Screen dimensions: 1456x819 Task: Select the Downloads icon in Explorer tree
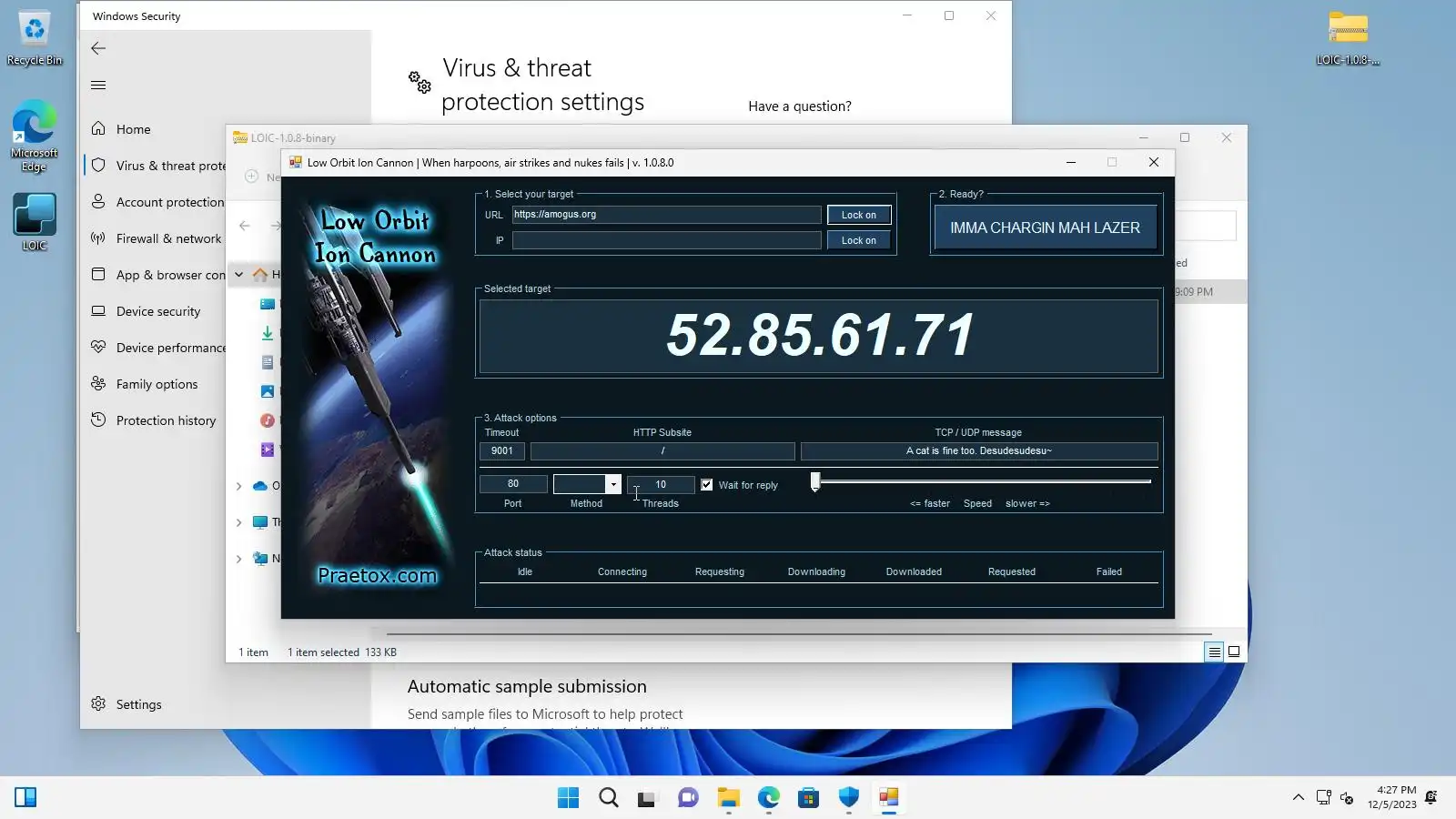click(x=268, y=333)
